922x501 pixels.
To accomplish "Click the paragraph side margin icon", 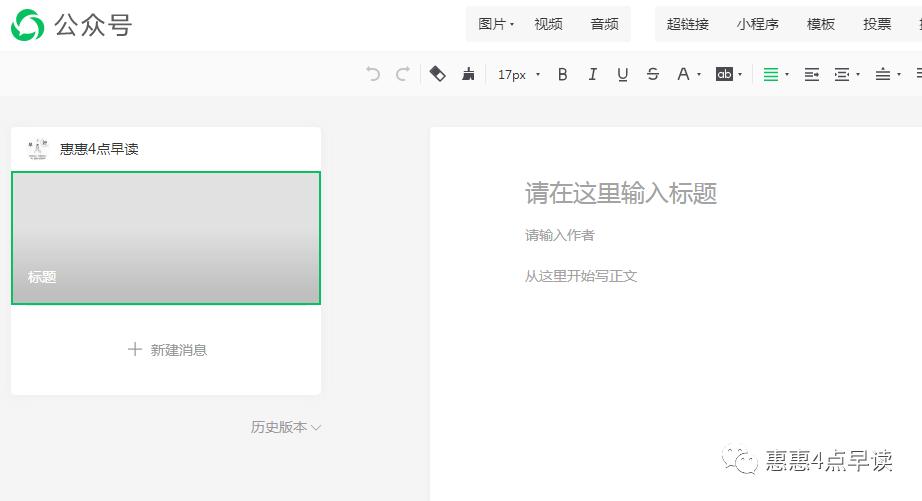I will (842, 75).
